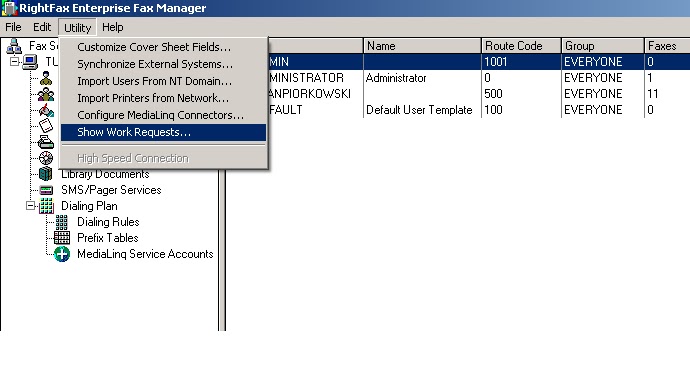Close the open Utility menu
Viewport: 690px width, 384px height.
(x=77, y=27)
